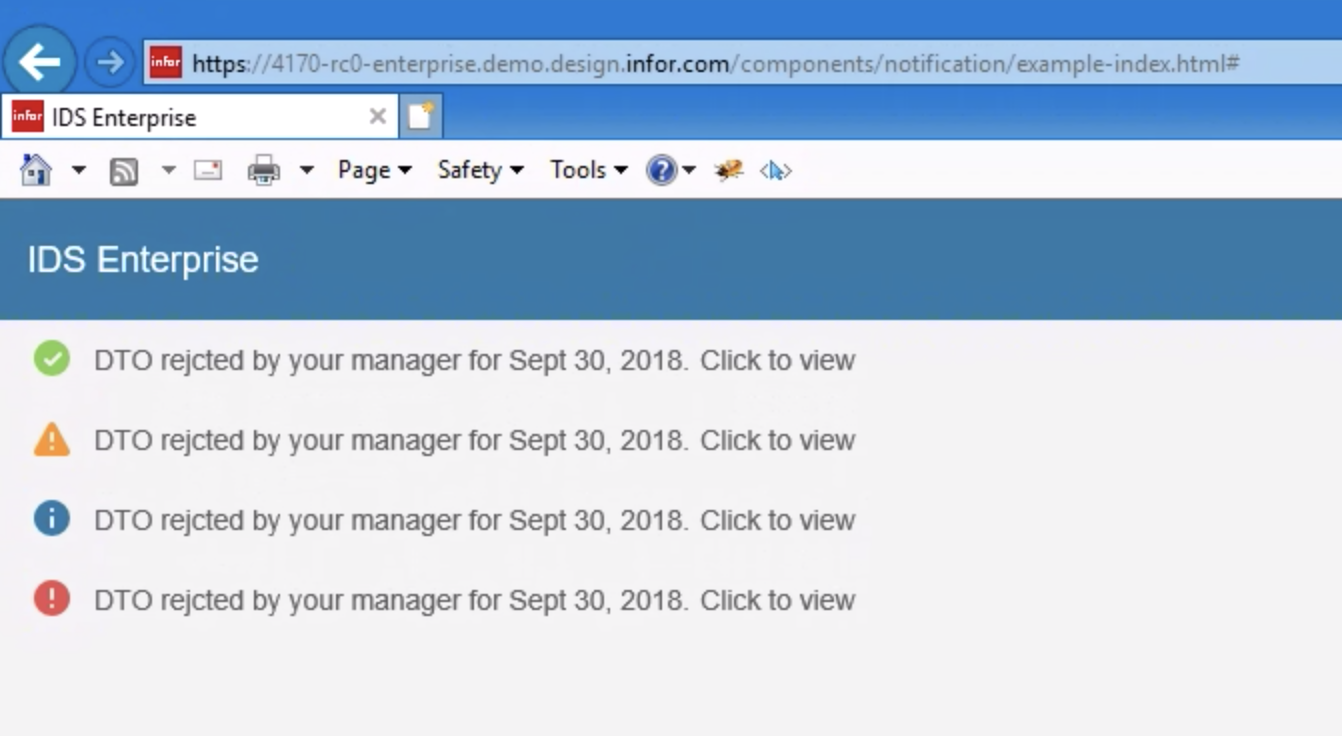Image resolution: width=1342 pixels, height=736 pixels.
Task: Click the Print toolbar icon
Action: coord(264,171)
